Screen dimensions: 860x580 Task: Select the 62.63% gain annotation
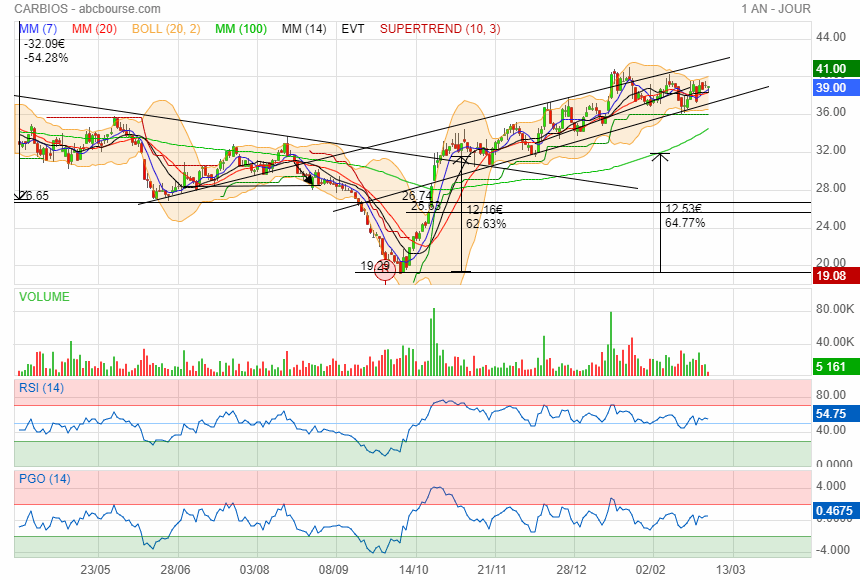486,224
